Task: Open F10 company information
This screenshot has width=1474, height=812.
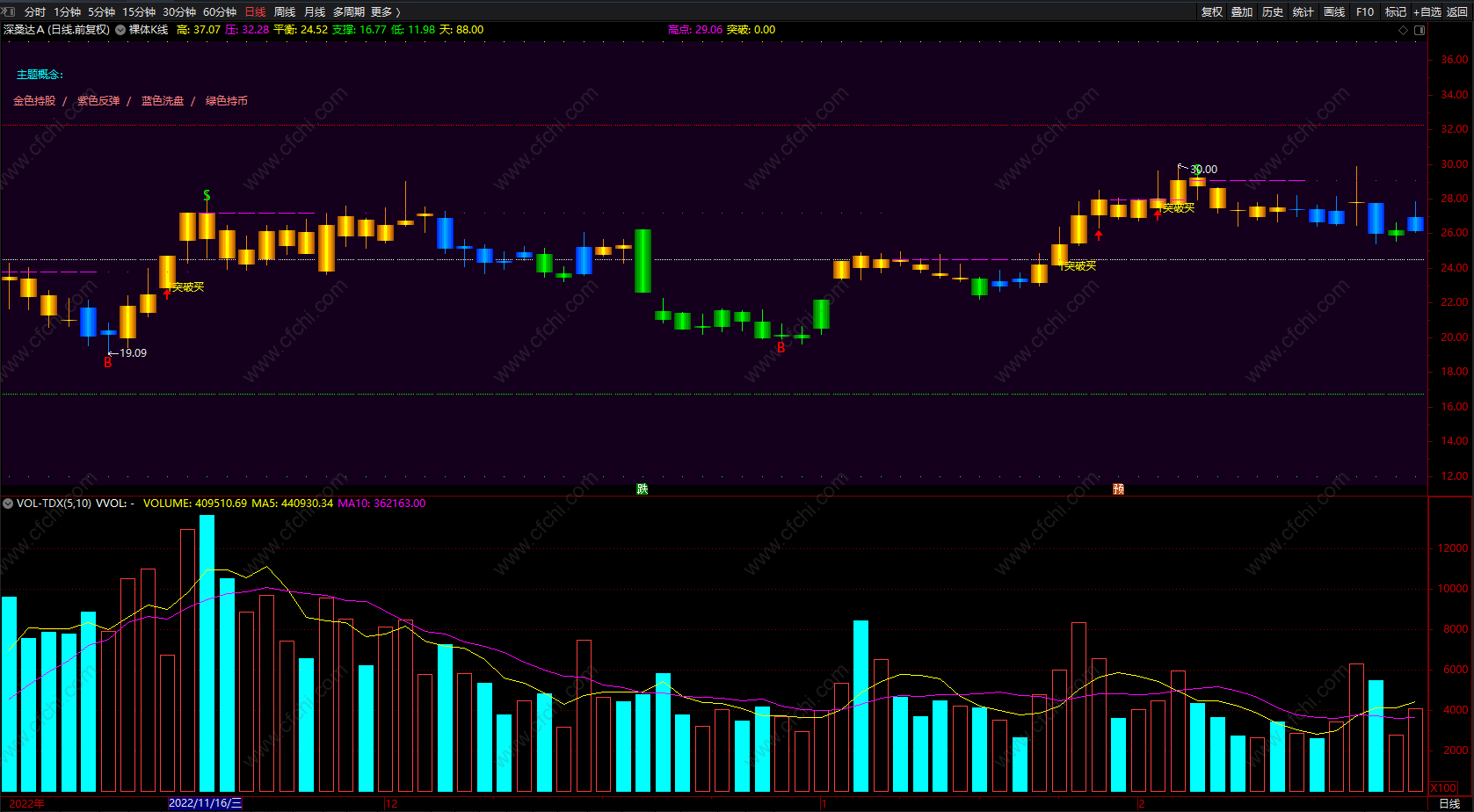Action: coord(1365,11)
